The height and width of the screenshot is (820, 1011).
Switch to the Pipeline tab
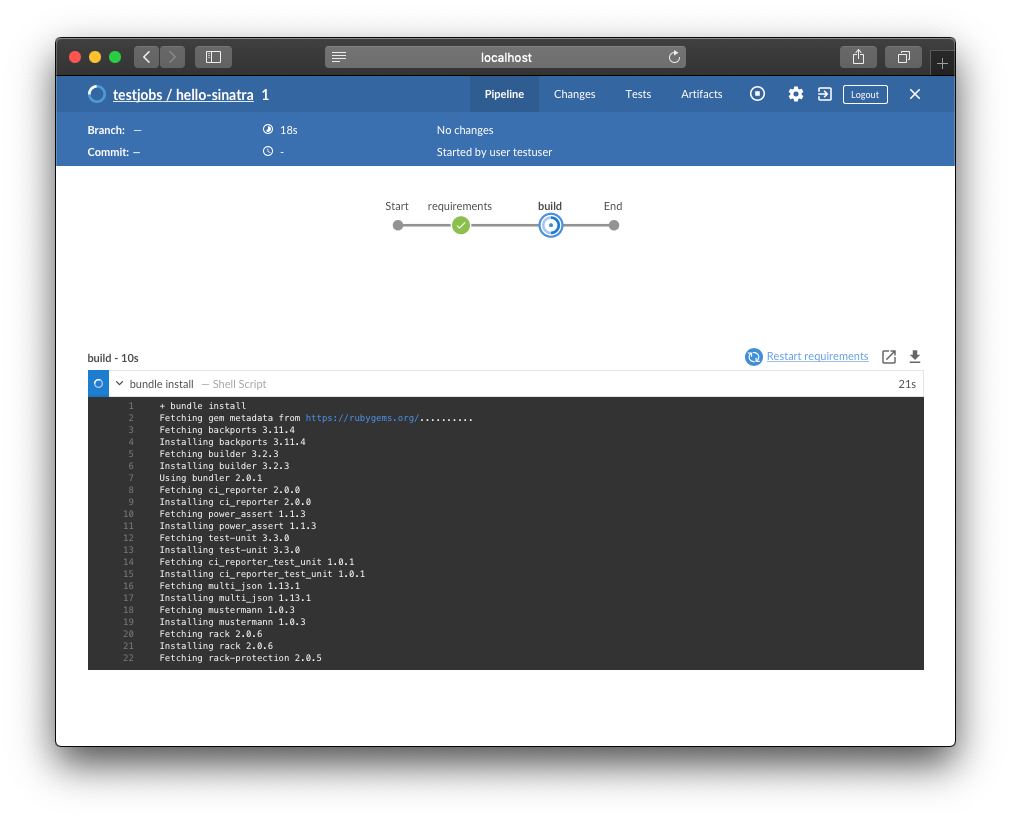coord(504,94)
